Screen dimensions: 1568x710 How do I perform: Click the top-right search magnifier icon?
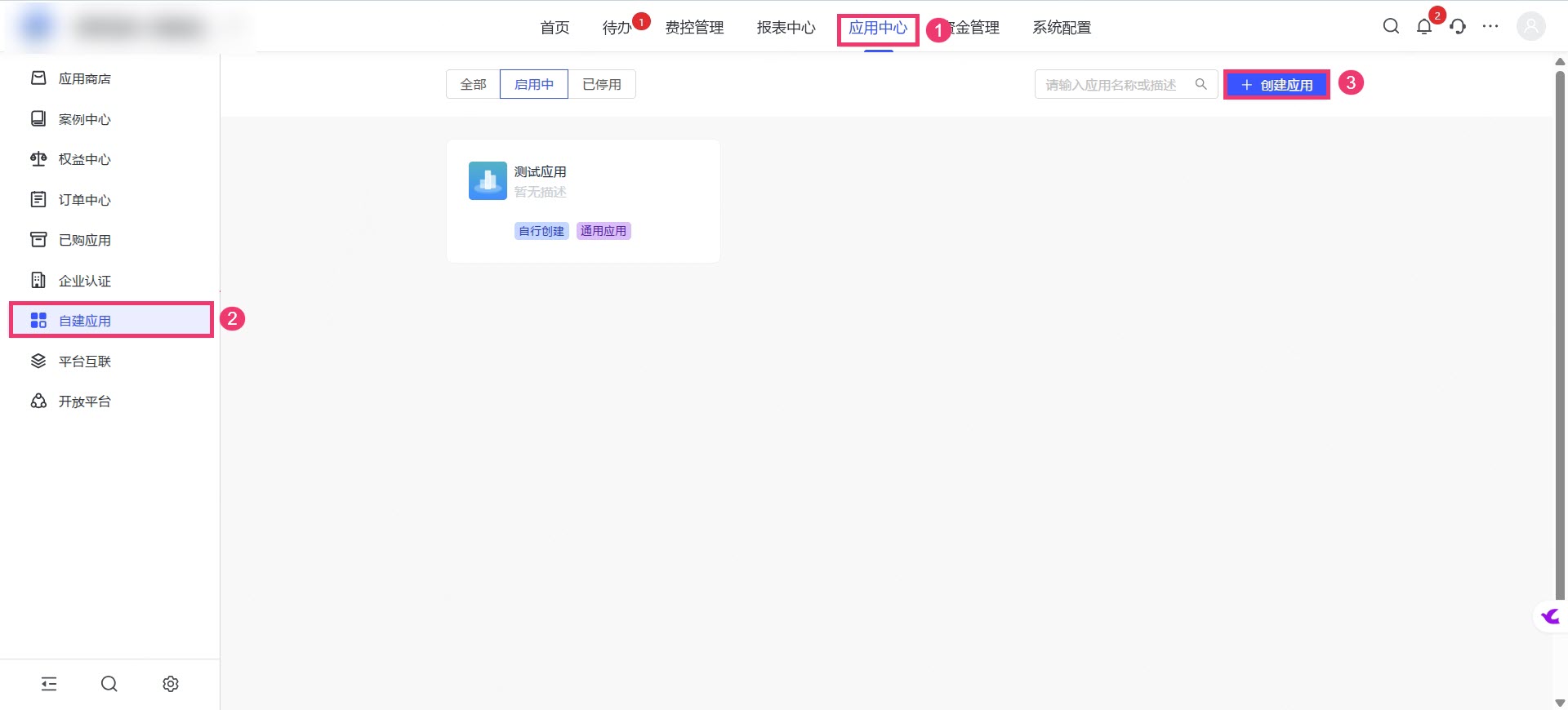[1391, 27]
